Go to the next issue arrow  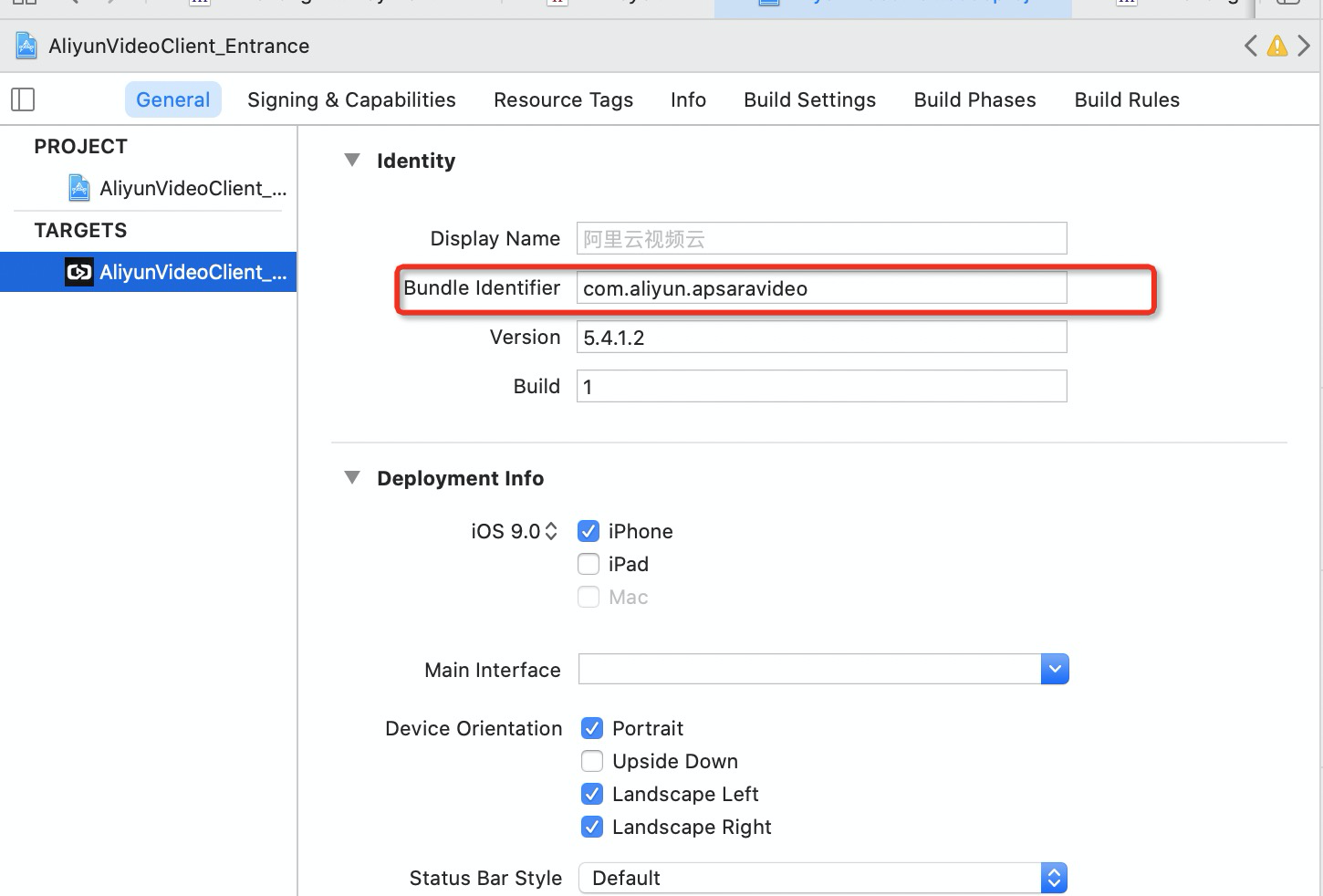[1304, 46]
